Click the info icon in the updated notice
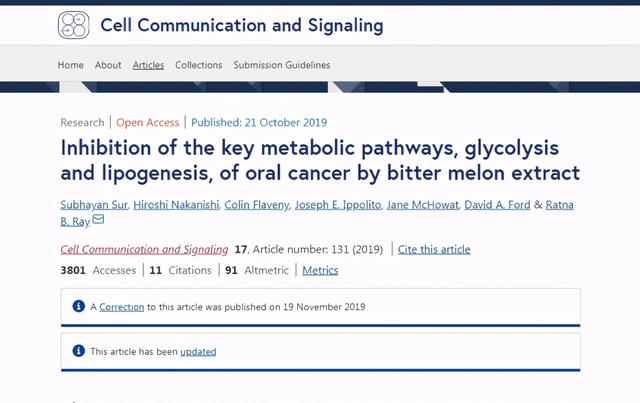Image resolution: width=640 pixels, height=403 pixels. [79, 351]
